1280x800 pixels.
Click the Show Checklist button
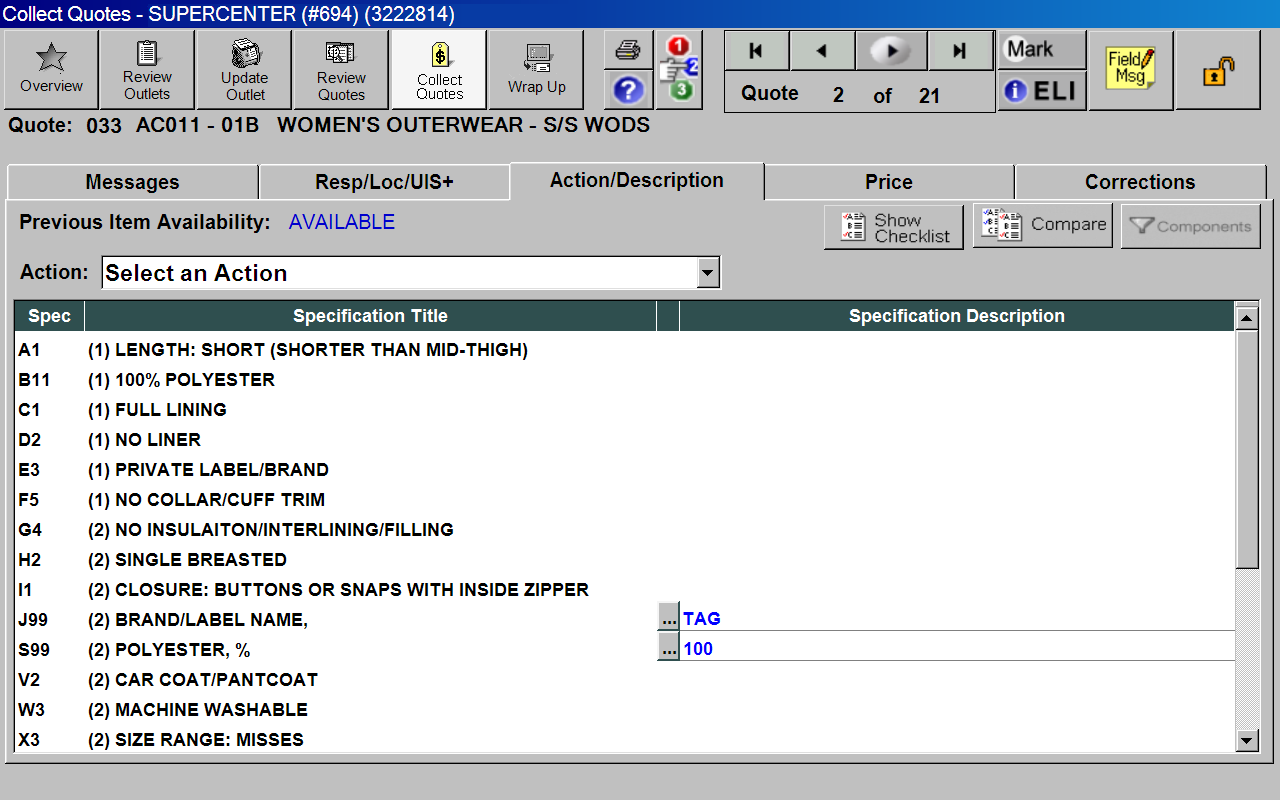click(x=894, y=227)
